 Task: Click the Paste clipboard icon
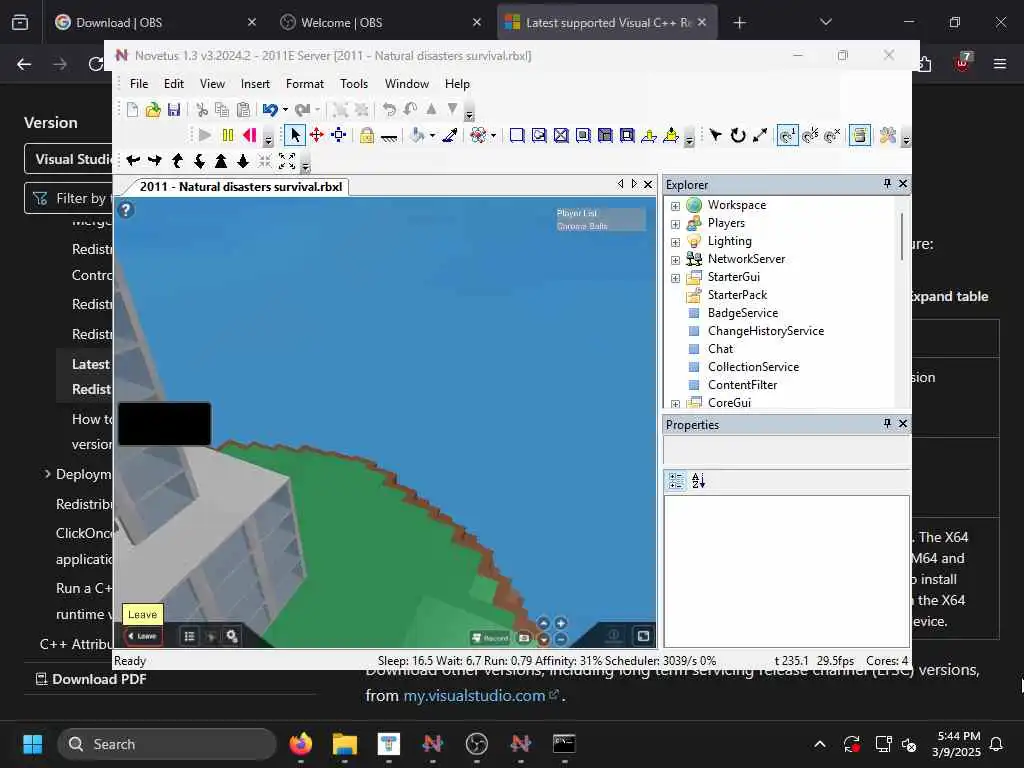(x=244, y=110)
